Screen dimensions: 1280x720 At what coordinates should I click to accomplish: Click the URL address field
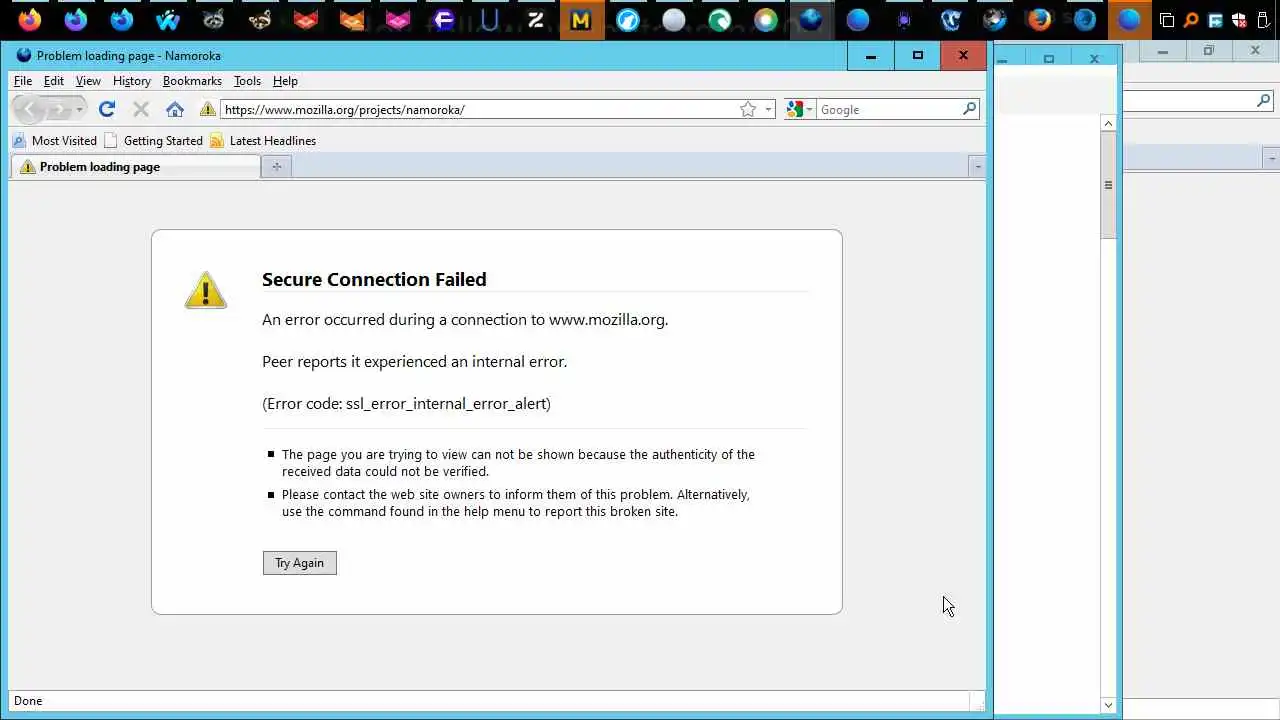click(480, 109)
